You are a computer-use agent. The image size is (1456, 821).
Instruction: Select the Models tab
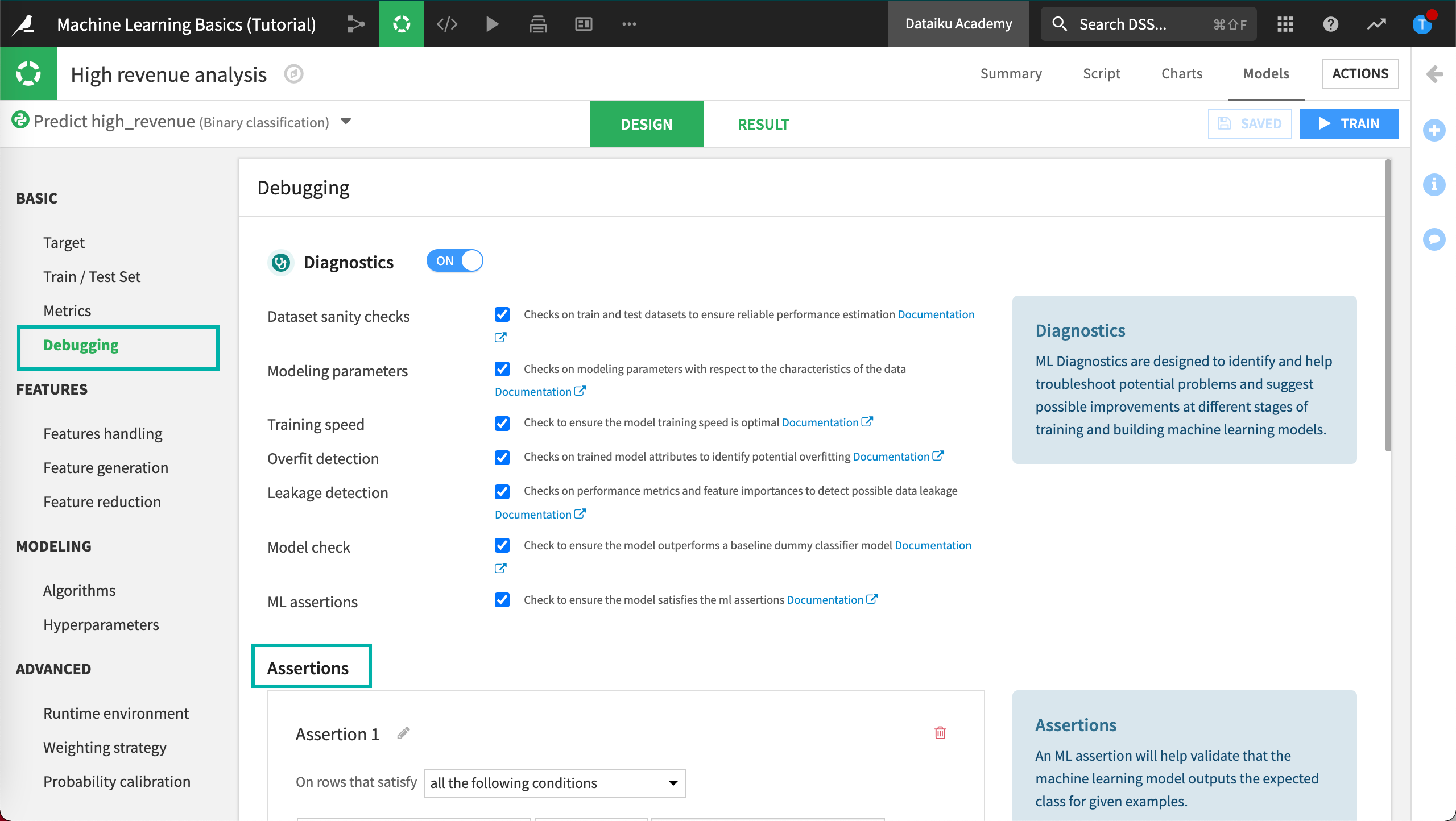pyautogui.click(x=1265, y=73)
